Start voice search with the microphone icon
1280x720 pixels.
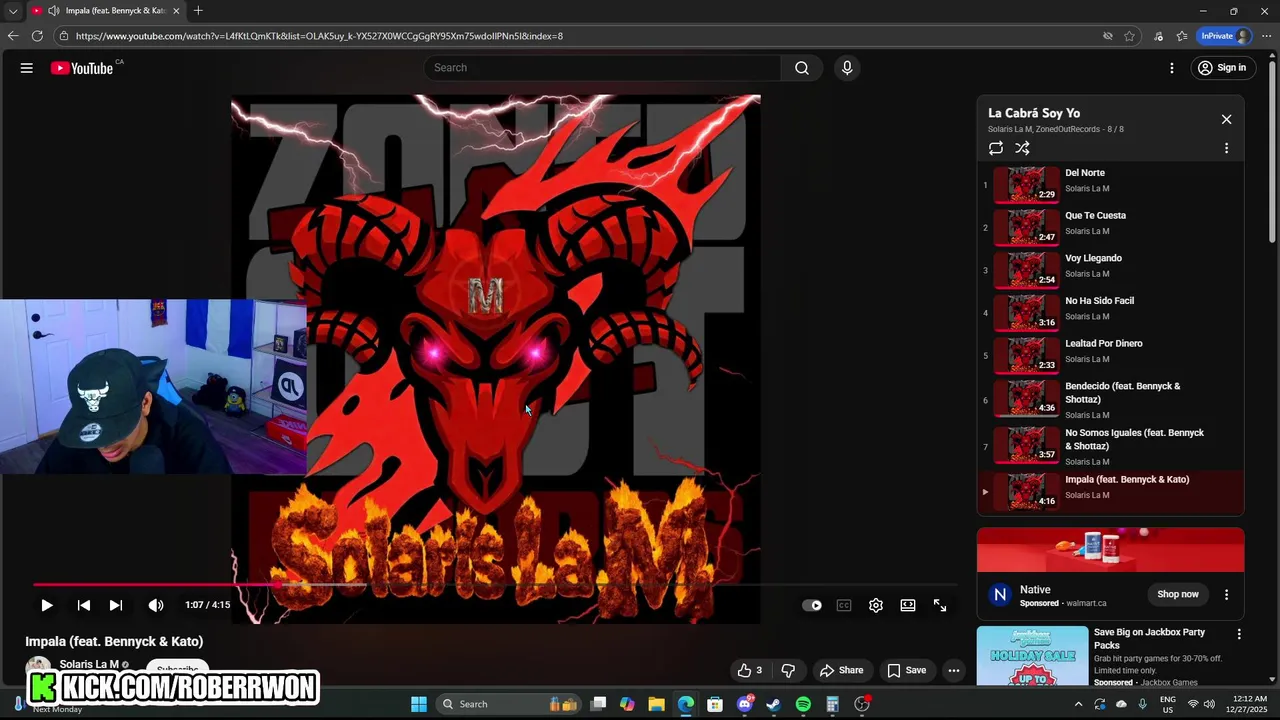(x=847, y=68)
